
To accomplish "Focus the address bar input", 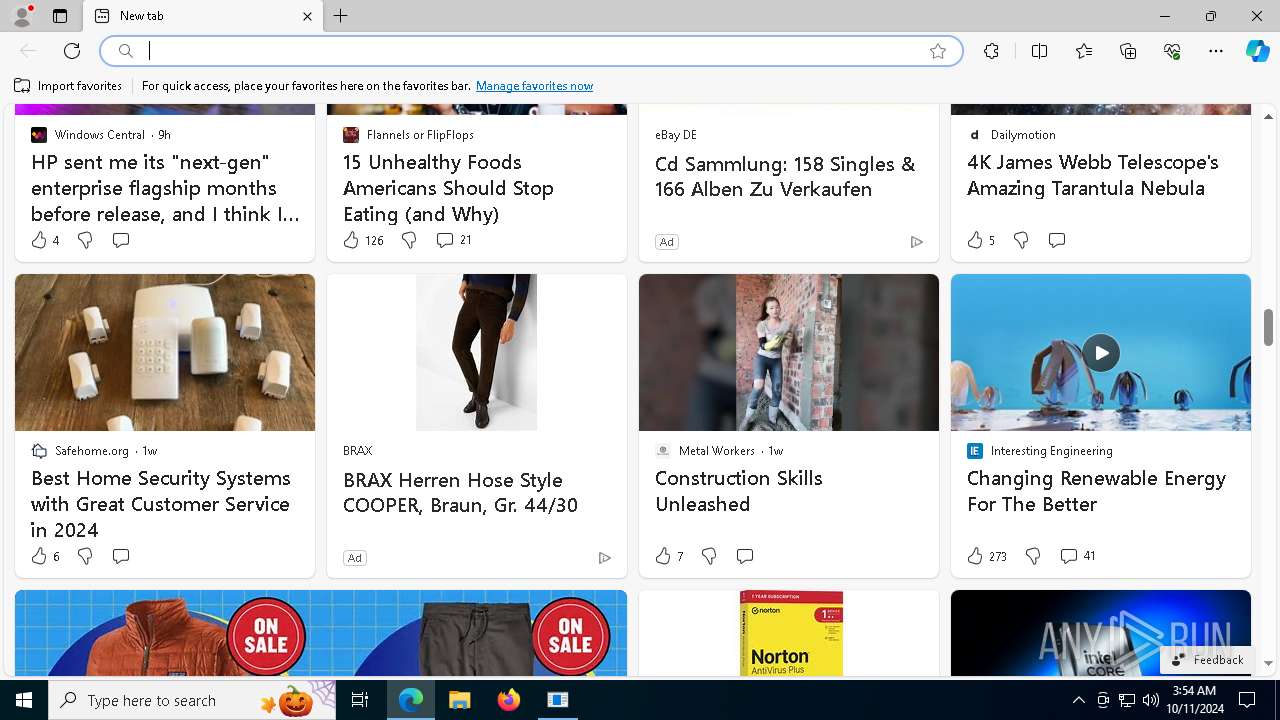I will tap(530, 51).
